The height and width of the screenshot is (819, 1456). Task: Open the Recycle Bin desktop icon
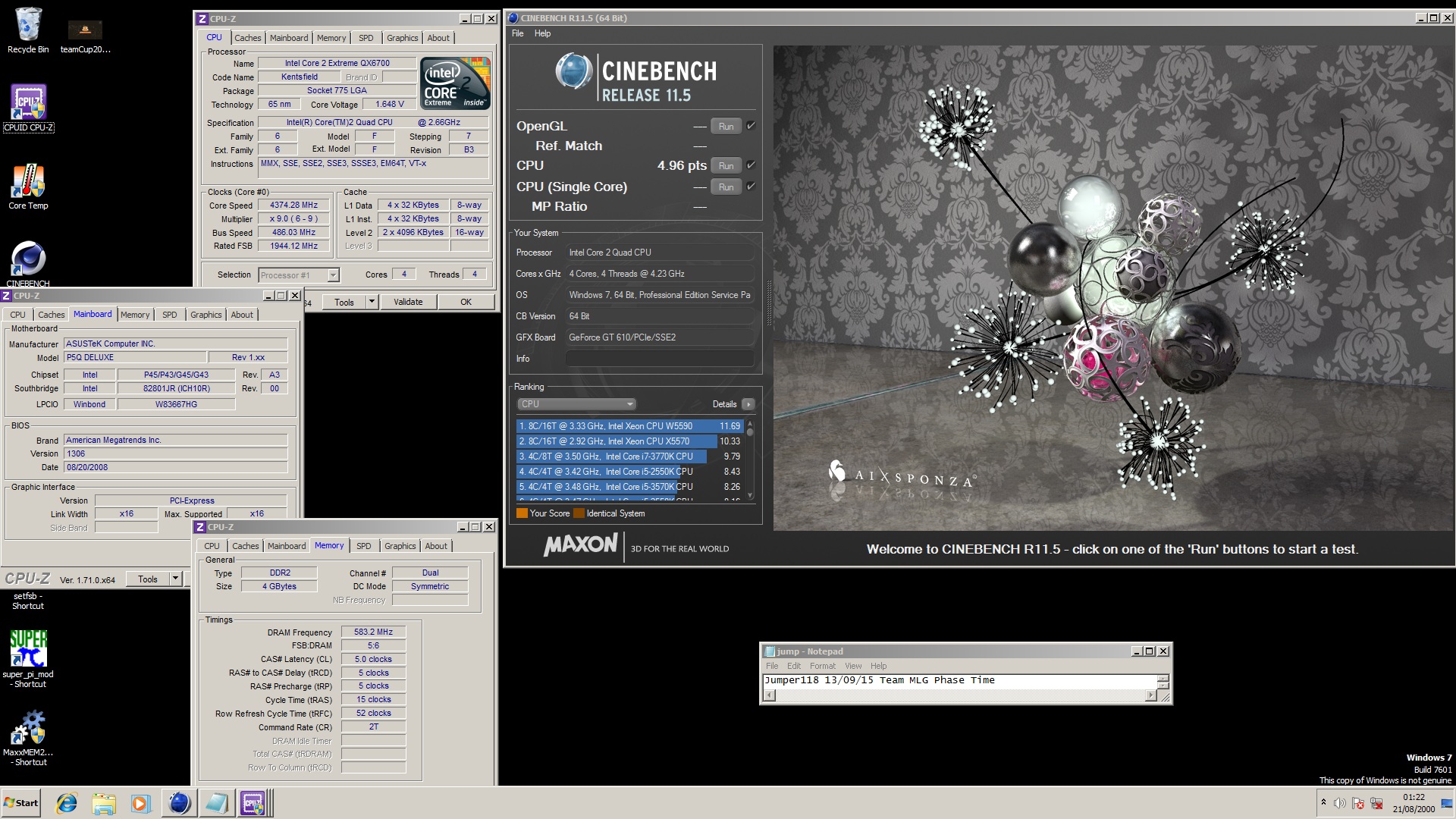(28, 30)
